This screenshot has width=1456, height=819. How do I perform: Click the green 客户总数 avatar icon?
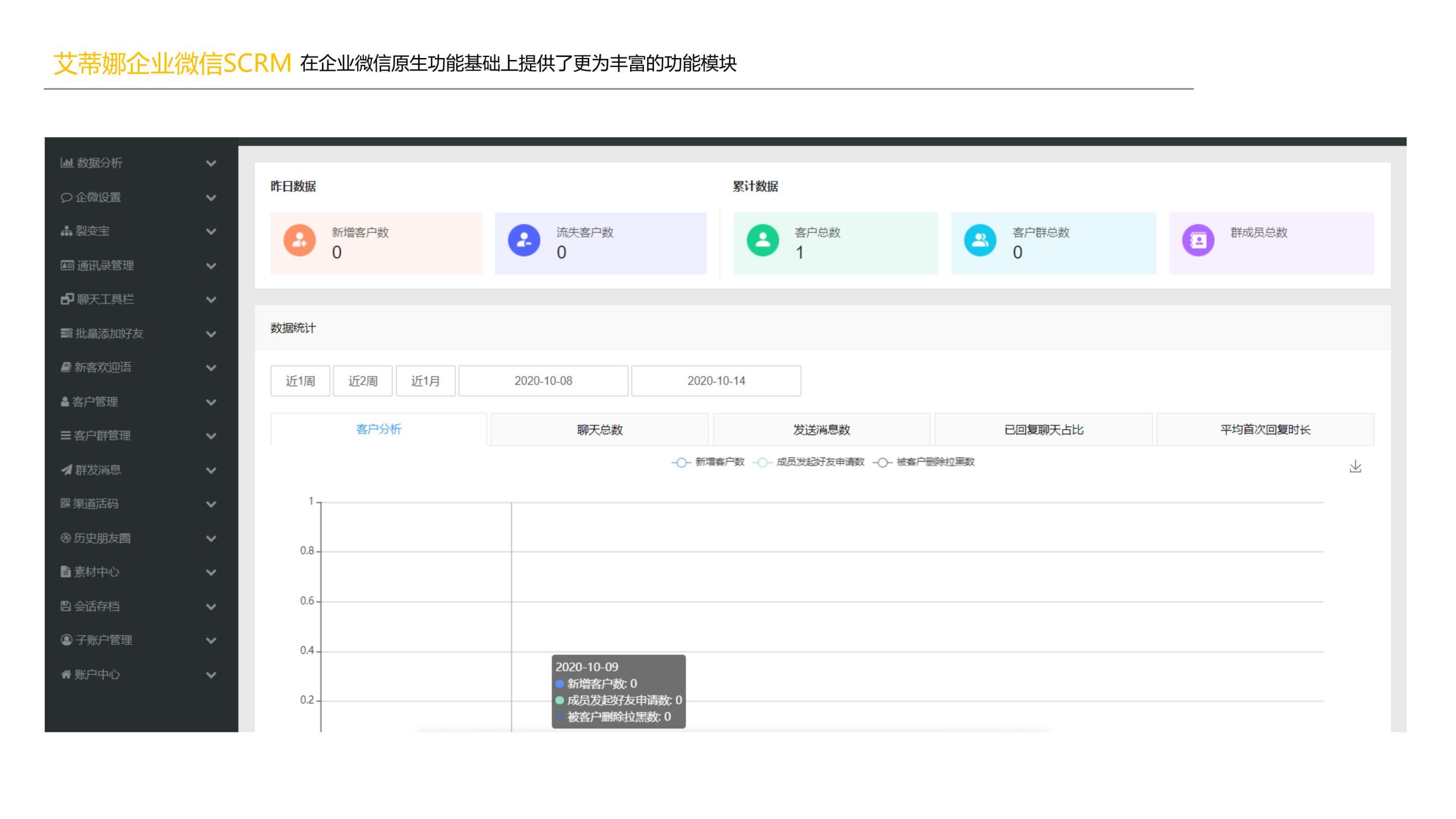[763, 241]
